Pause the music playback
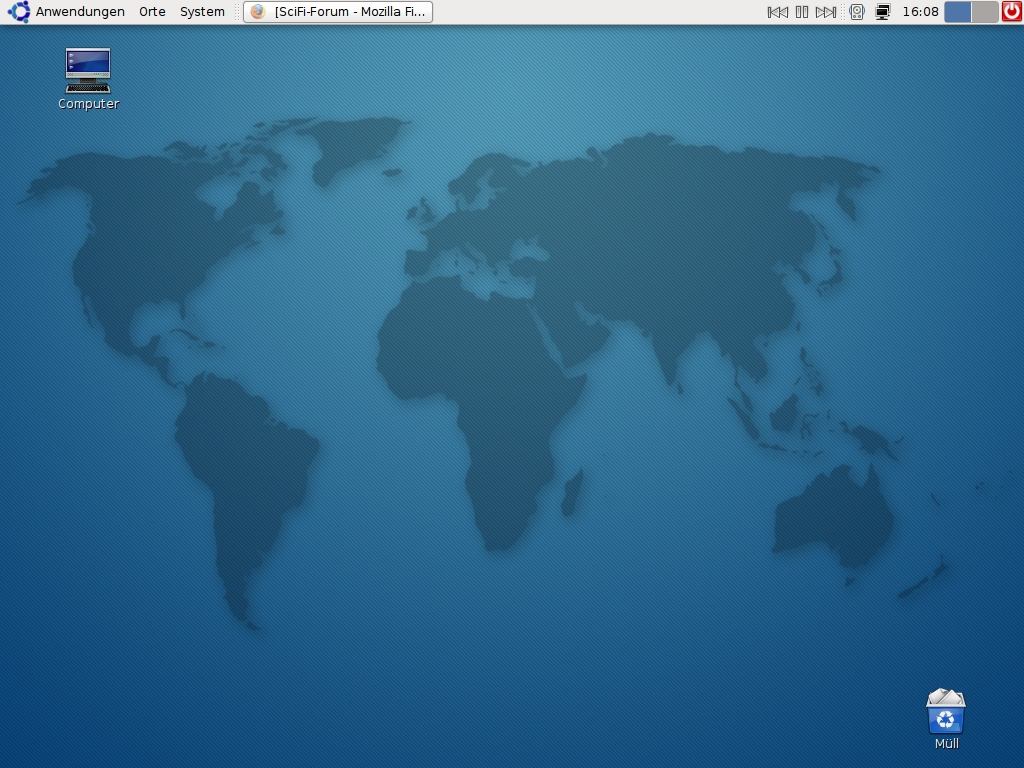The image size is (1024, 768). pyautogui.click(x=801, y=12)
